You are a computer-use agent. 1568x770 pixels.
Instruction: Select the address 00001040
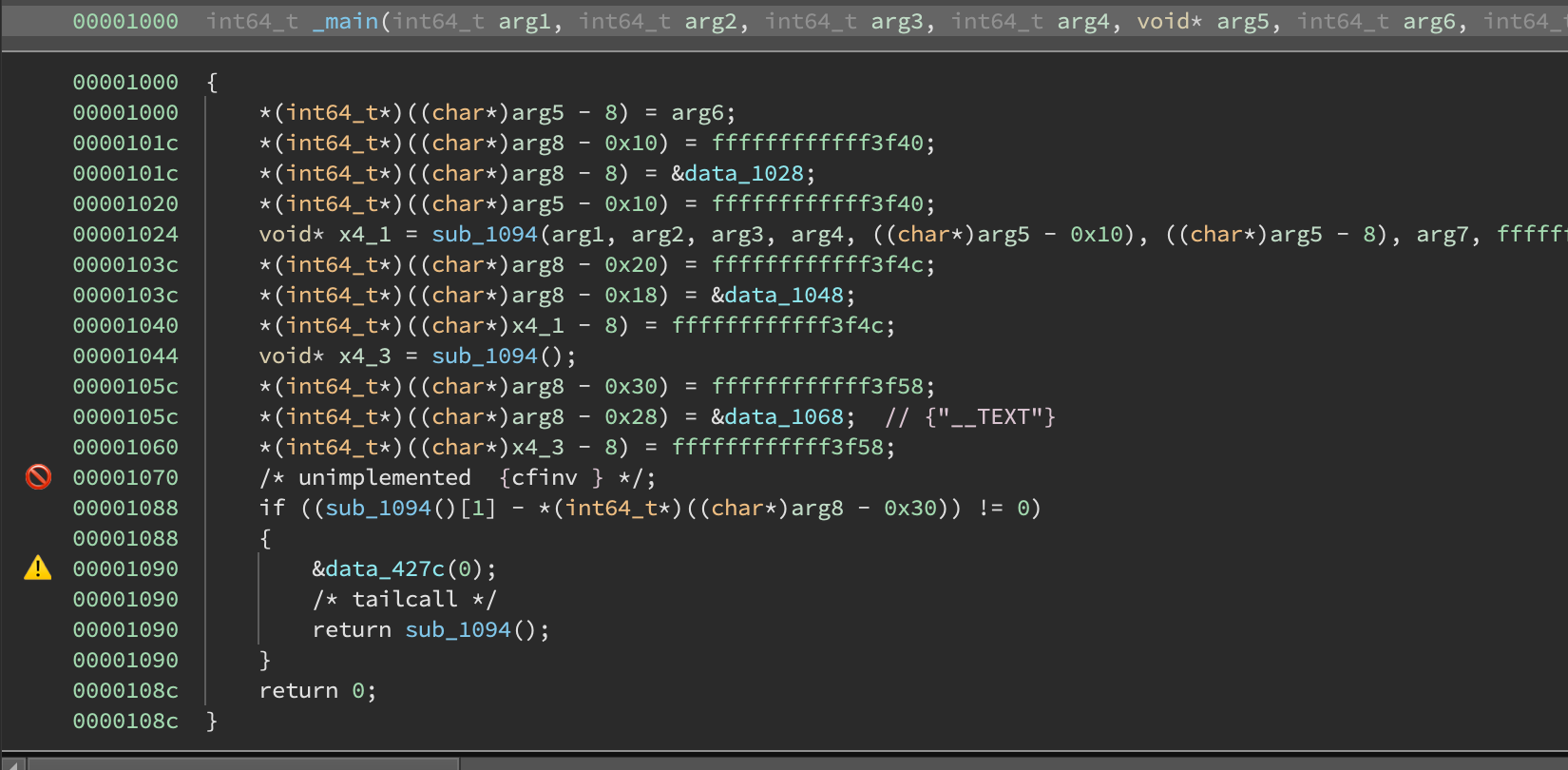point(125,325)
